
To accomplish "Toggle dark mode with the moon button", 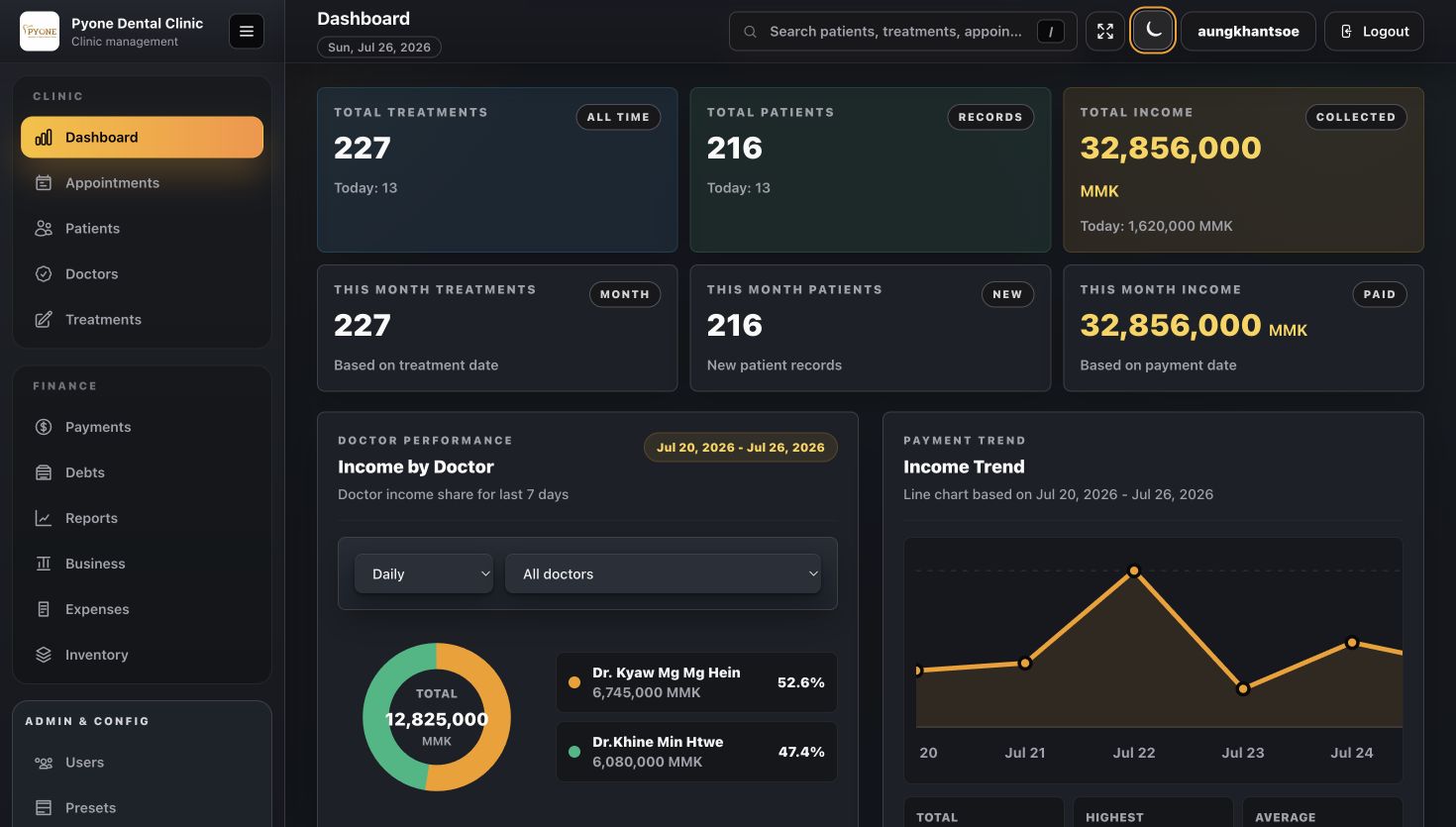I will click(x=1153, y=31).
